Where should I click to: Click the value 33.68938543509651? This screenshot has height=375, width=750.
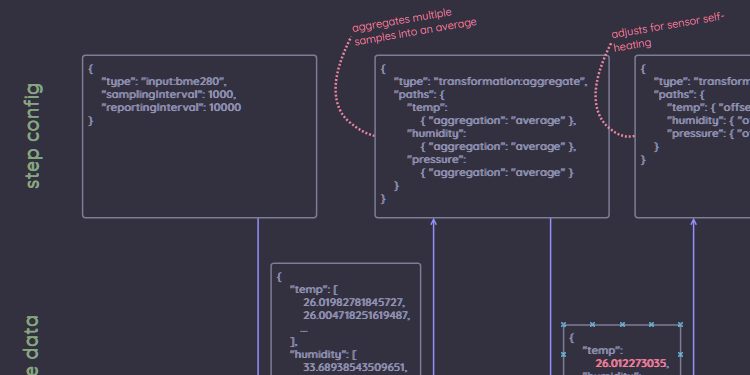click(x=355, y=367)
